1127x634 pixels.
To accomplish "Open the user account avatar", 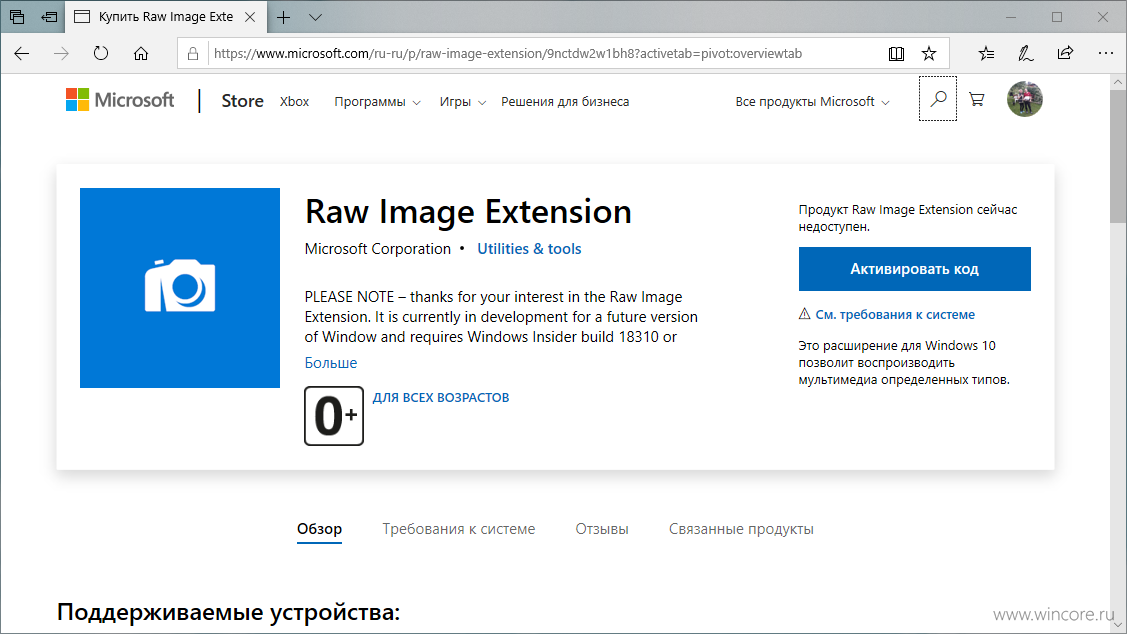I will (1025, 99).
